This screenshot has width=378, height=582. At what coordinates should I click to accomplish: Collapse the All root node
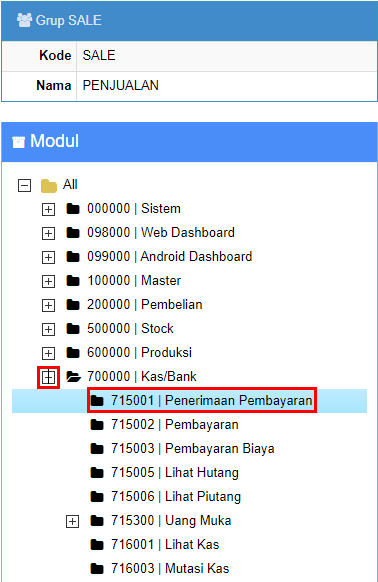(25, 185)
